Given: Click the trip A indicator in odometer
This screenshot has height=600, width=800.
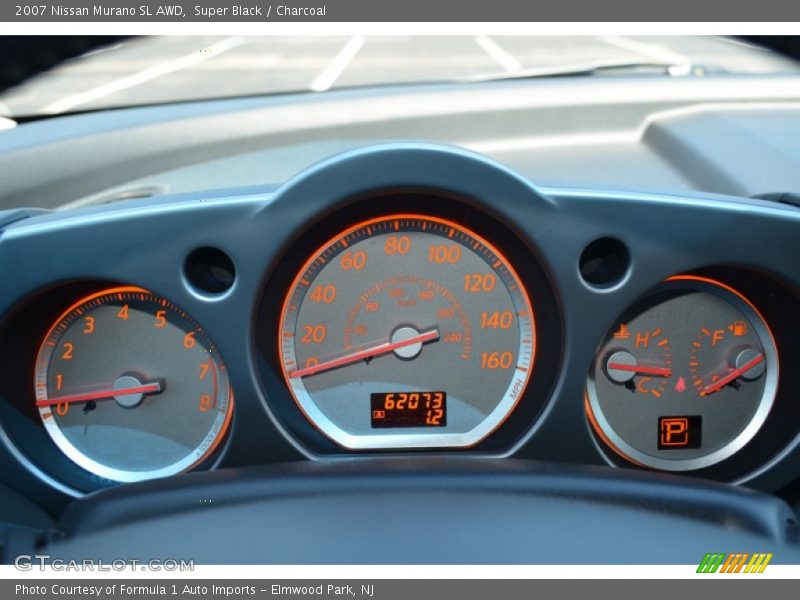Looking at the screenshot, I should pyautogui.click(x=379, y=414).
